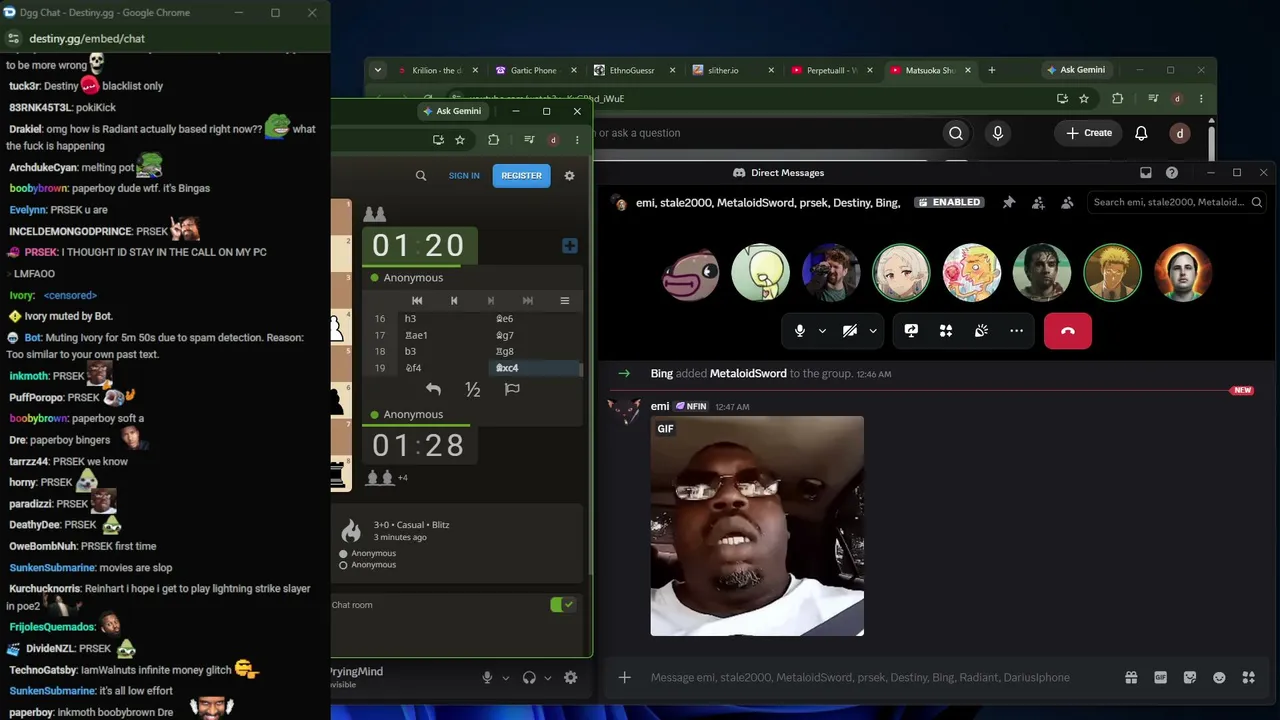This screenshot has width=1280, height=720.
Task: Open Discord inbox icon
Action: point(1146,173)
